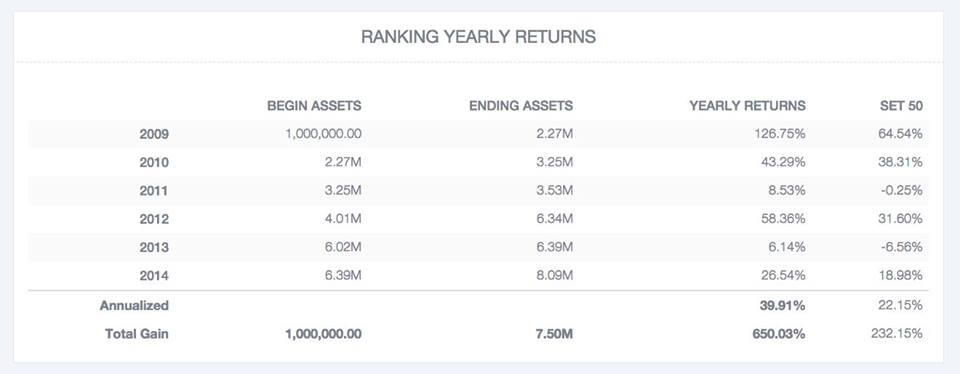960x374 pixels.
Task: Select the 2014 row label
Action: click(x=154, y=276)
